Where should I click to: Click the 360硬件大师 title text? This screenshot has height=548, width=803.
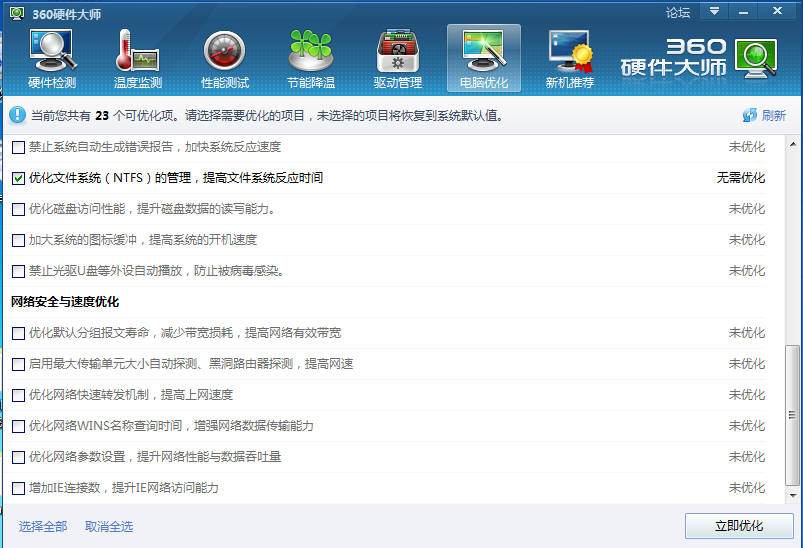(x=67, y=14)
